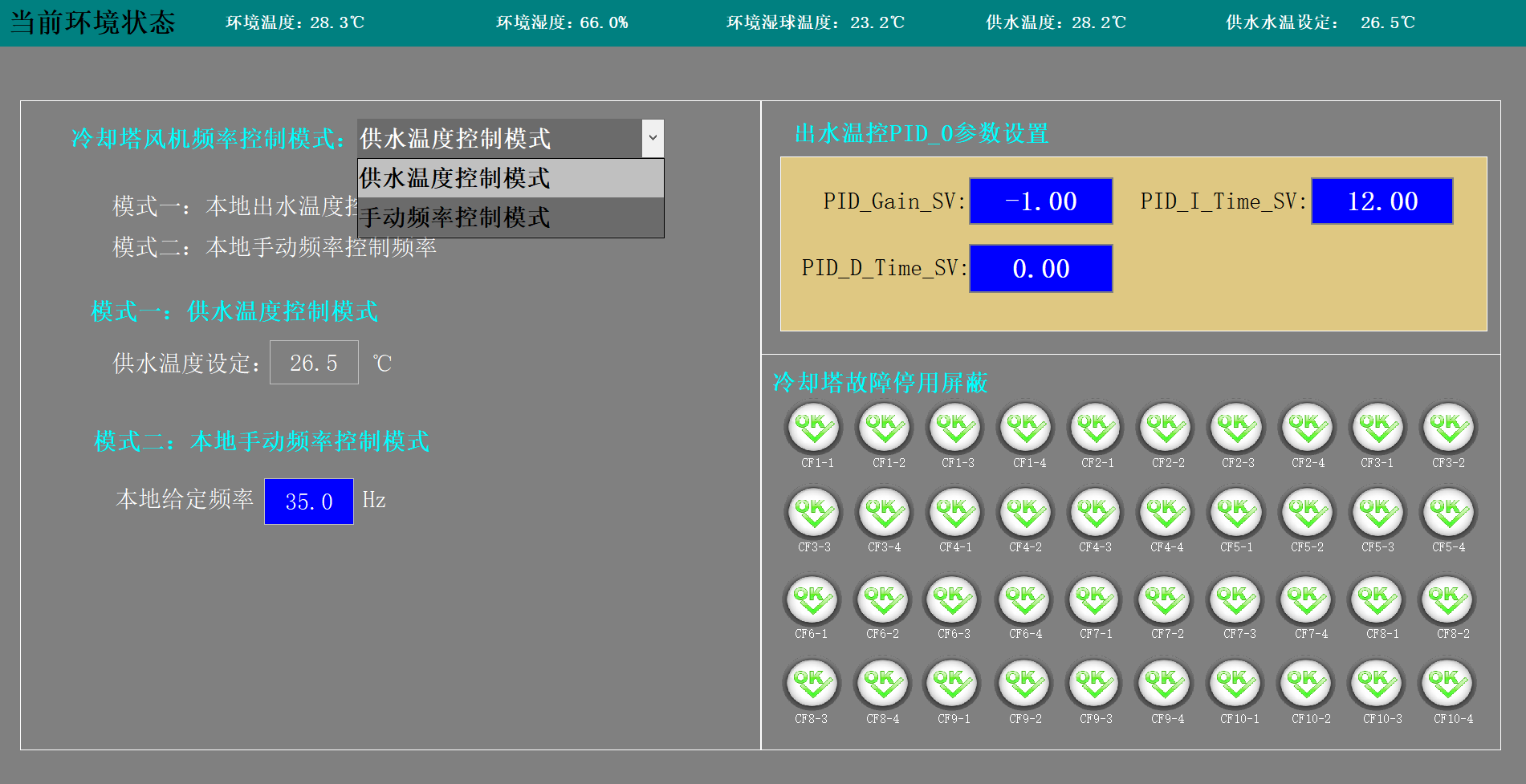Select the CF9-2 OK status icon

pos(1024,684)
